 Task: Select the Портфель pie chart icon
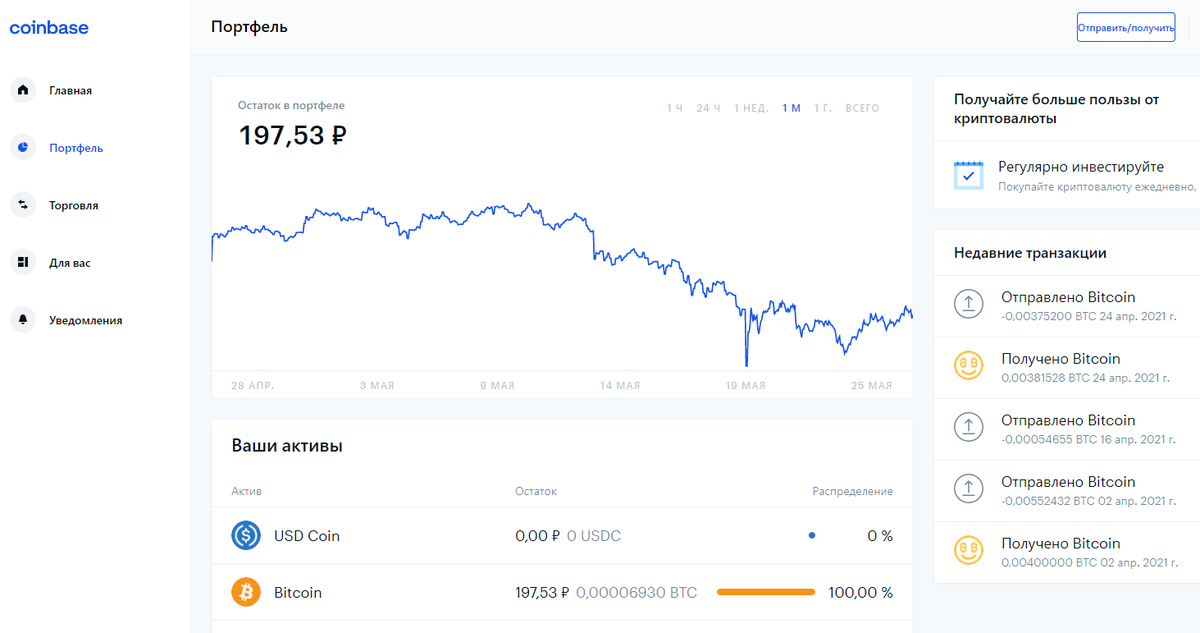tap(23, 148)
